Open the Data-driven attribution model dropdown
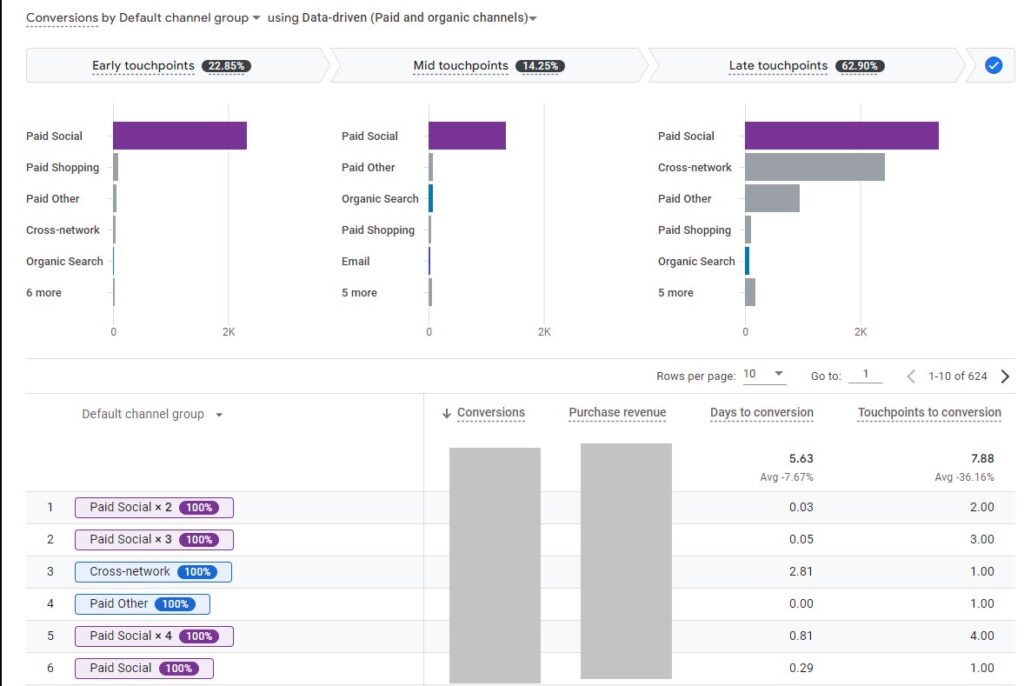Viewport: 1024px width, 686px height. (x=533, y=18)
